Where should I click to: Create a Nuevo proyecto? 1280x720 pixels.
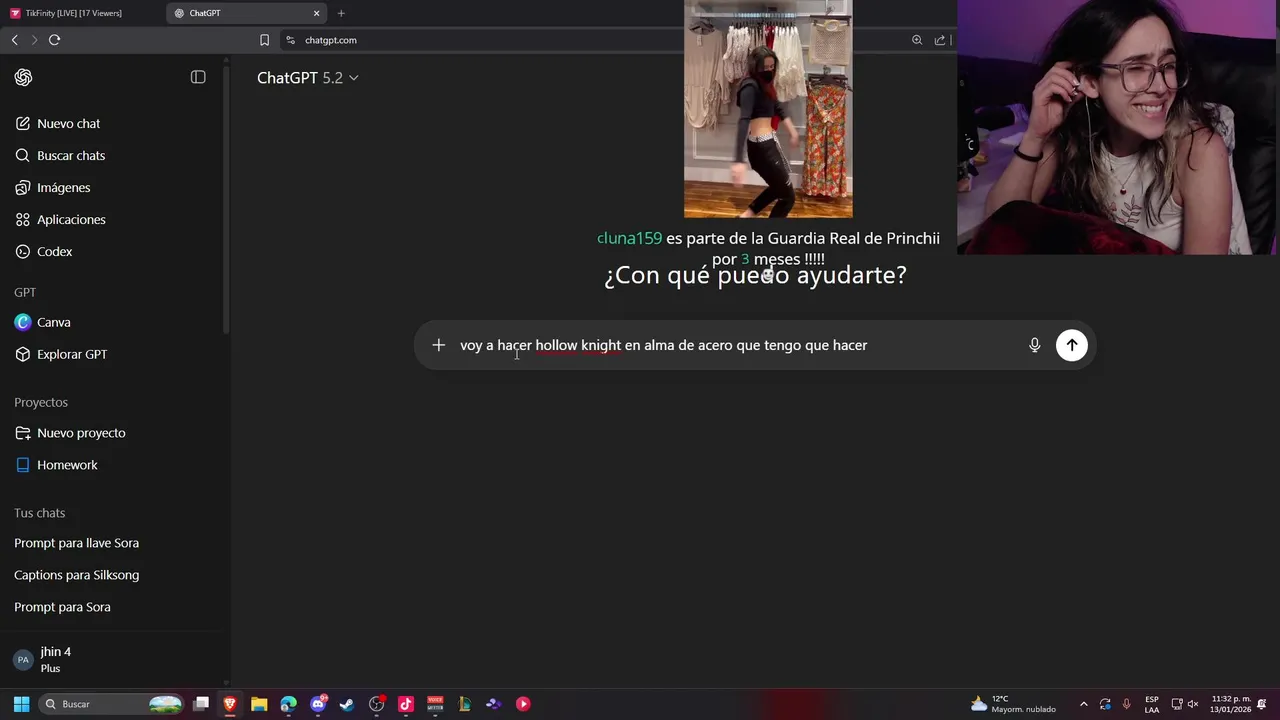coord(81,433)
